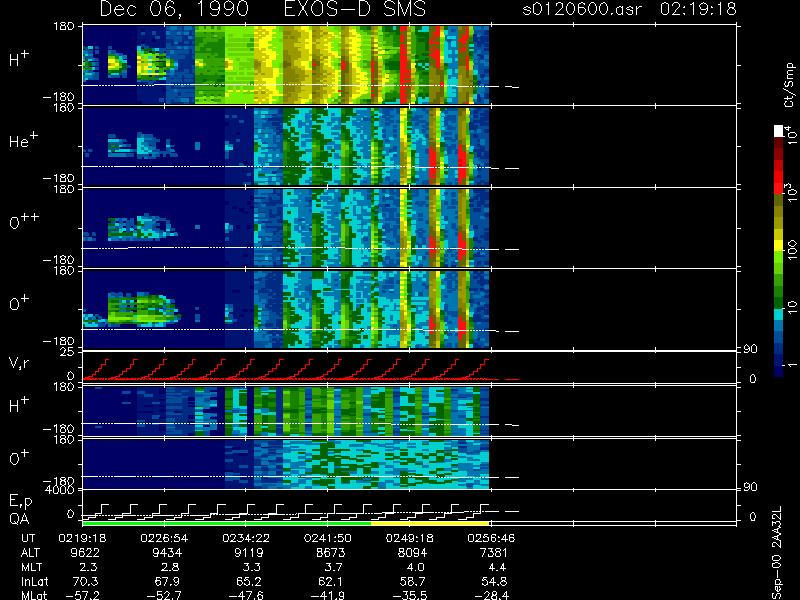Viewport: 800px width, 600px height.
Task: Click the colorbar '100' tick label
Action: [x=792, y=251]
